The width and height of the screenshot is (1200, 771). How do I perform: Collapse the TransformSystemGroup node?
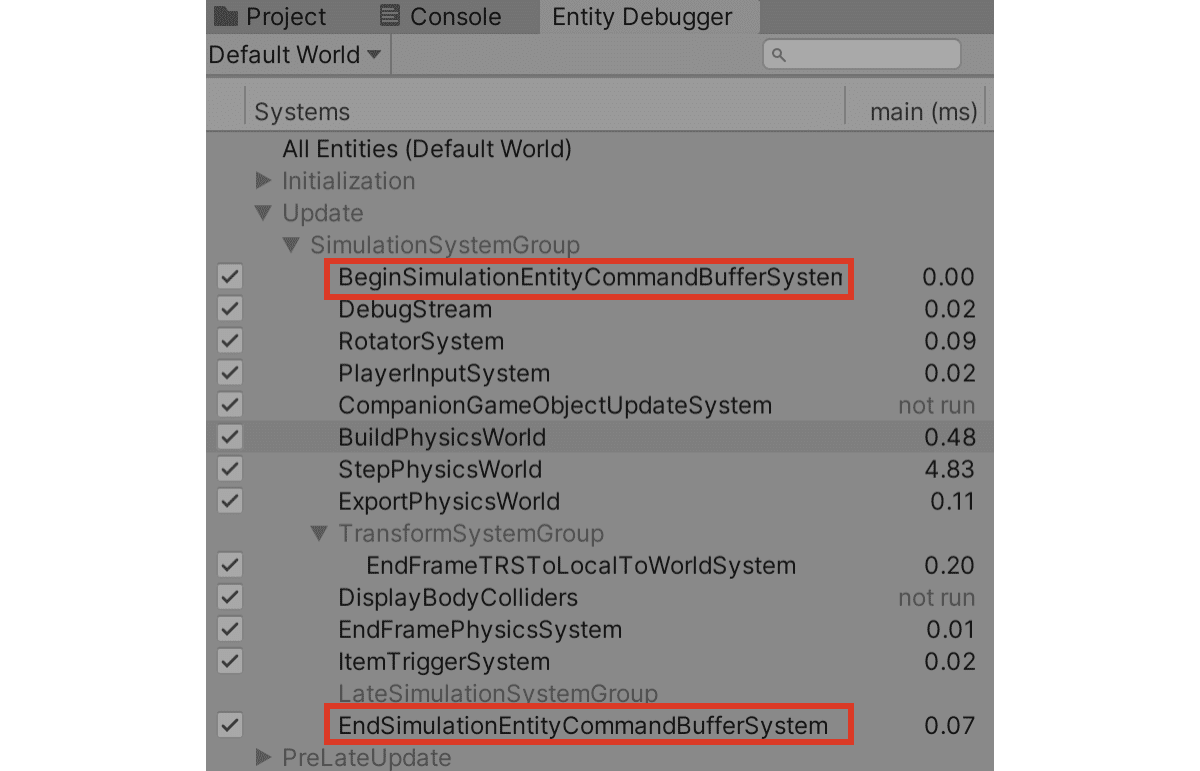(319, 533)
